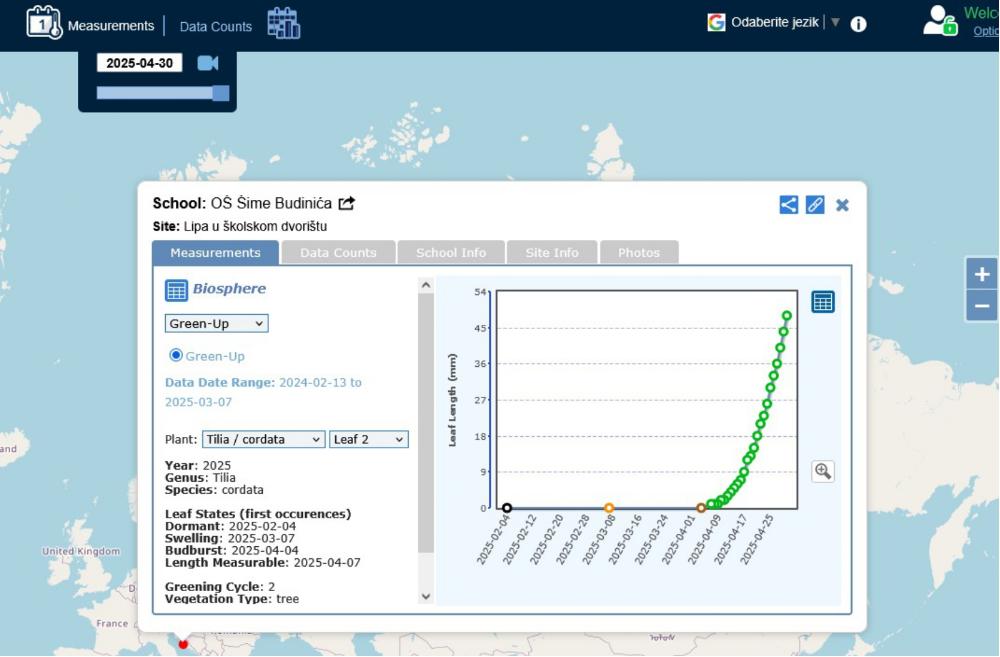Click the info icon next to language selector

[x=858, y=24]
